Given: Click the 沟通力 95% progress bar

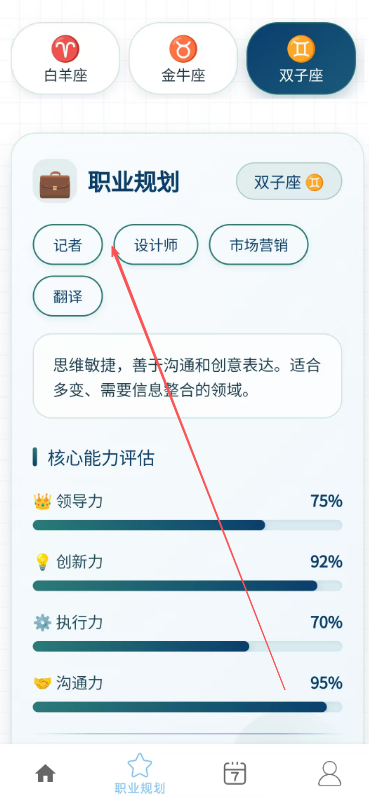Looking at the screenshot, I should tap(188, 707).
